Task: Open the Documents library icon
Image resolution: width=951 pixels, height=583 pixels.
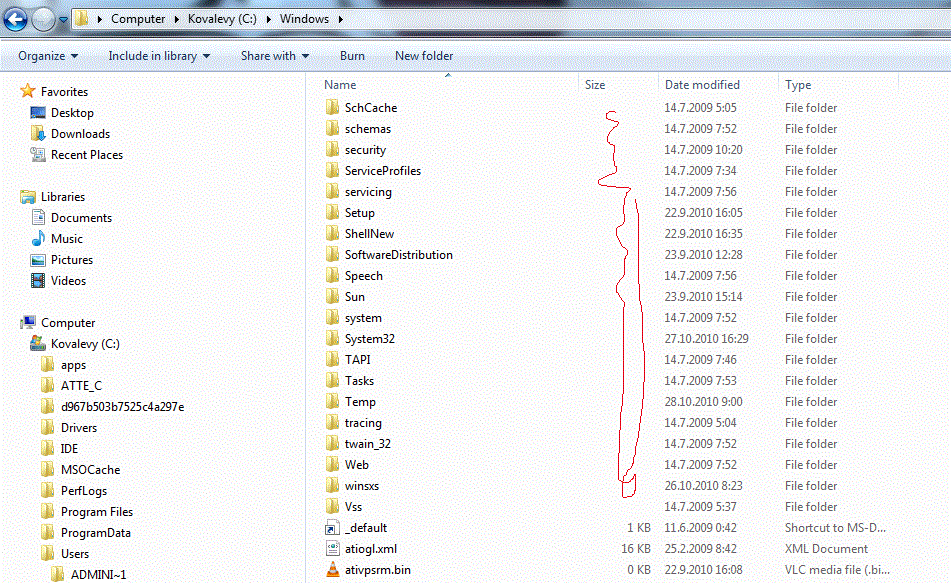Action: [38, 217]
